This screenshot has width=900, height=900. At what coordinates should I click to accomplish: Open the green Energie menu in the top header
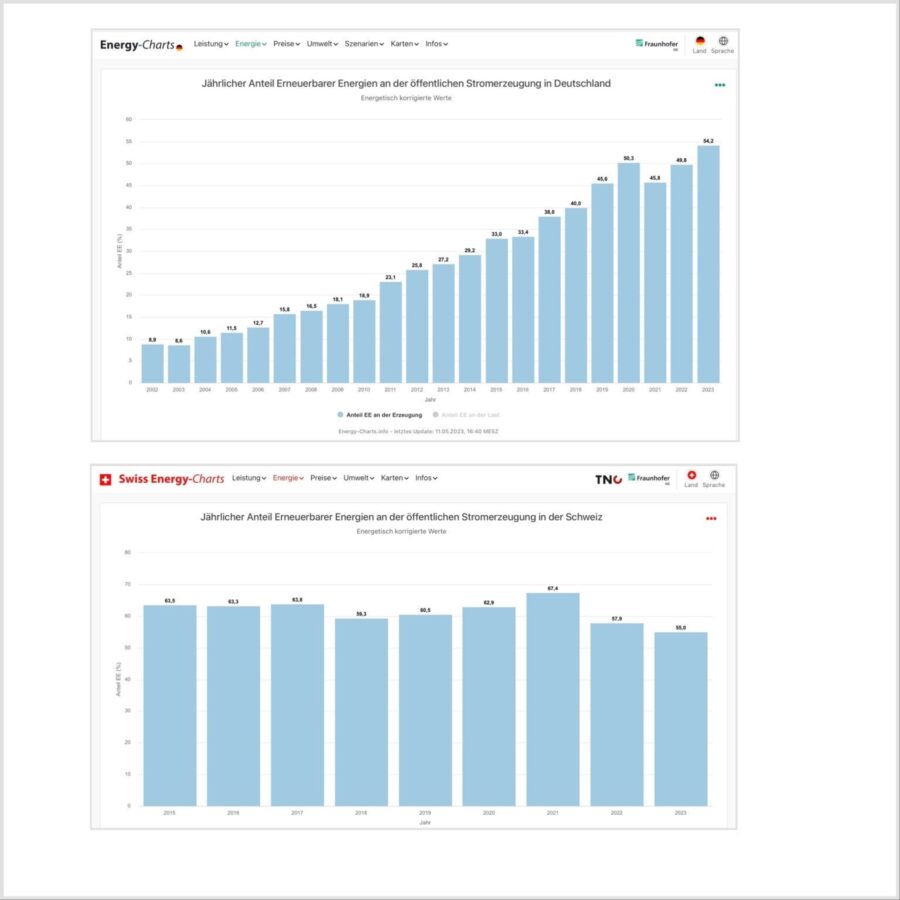pos(251,44)
